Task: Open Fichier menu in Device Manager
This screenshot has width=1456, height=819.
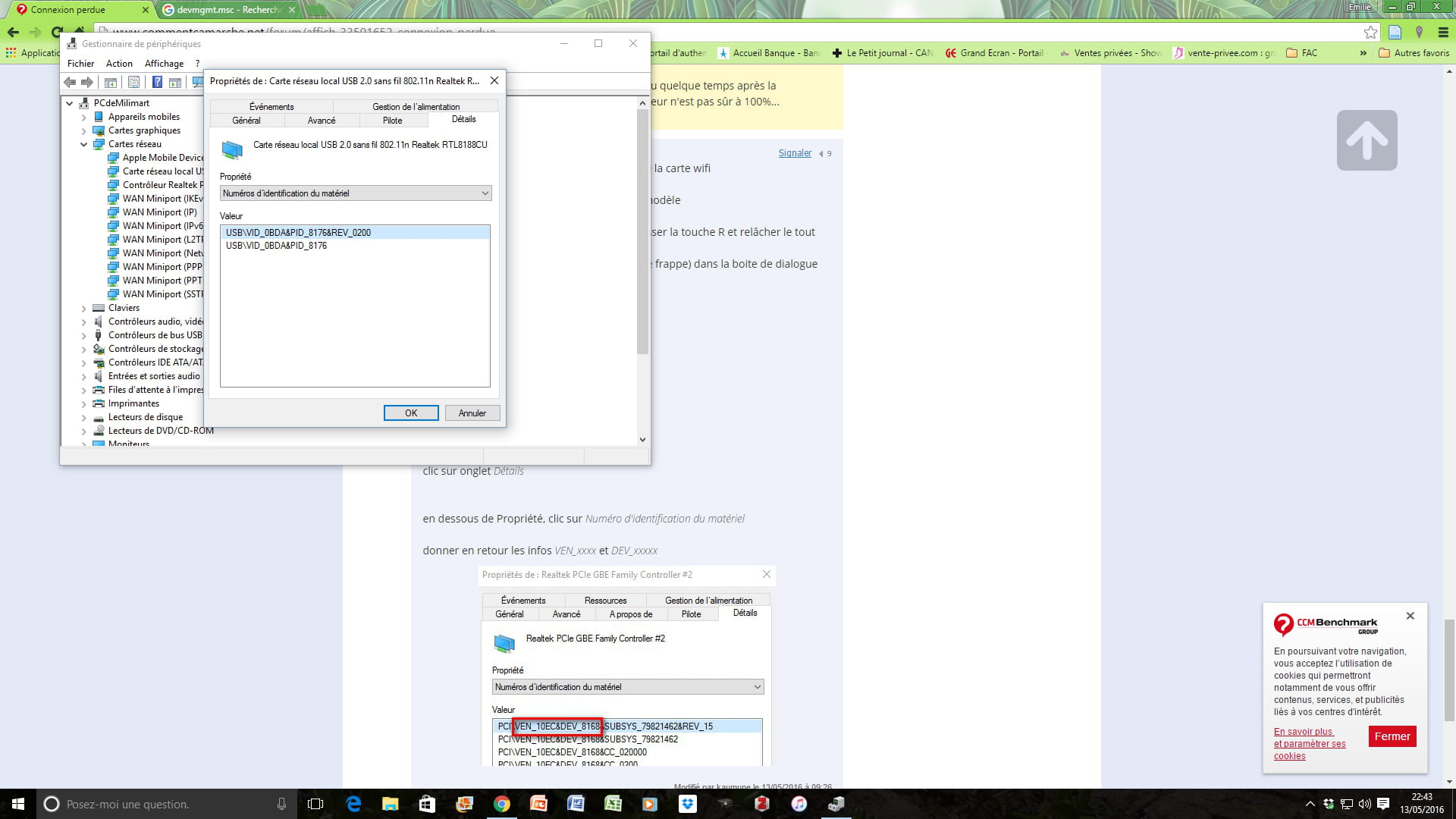Action: [80, 64]
